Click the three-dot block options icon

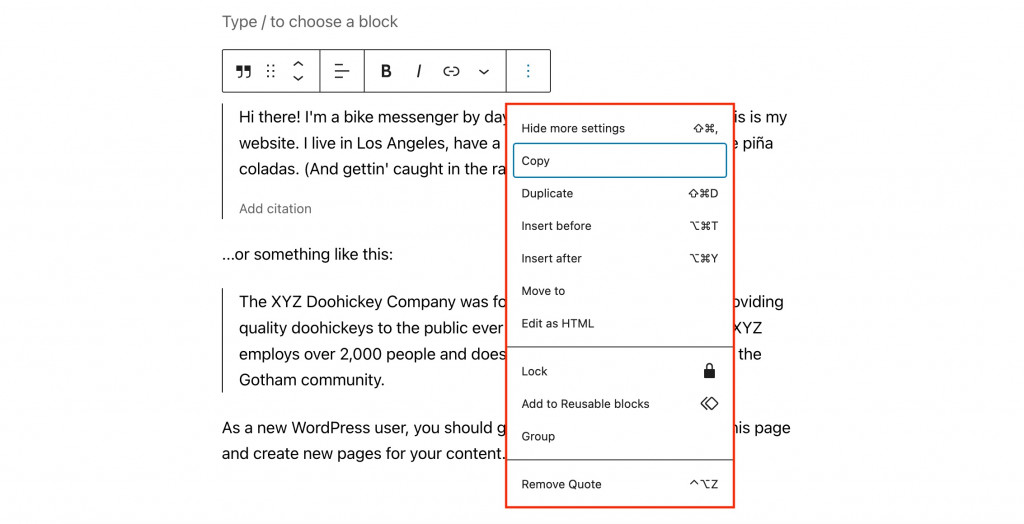528,71
